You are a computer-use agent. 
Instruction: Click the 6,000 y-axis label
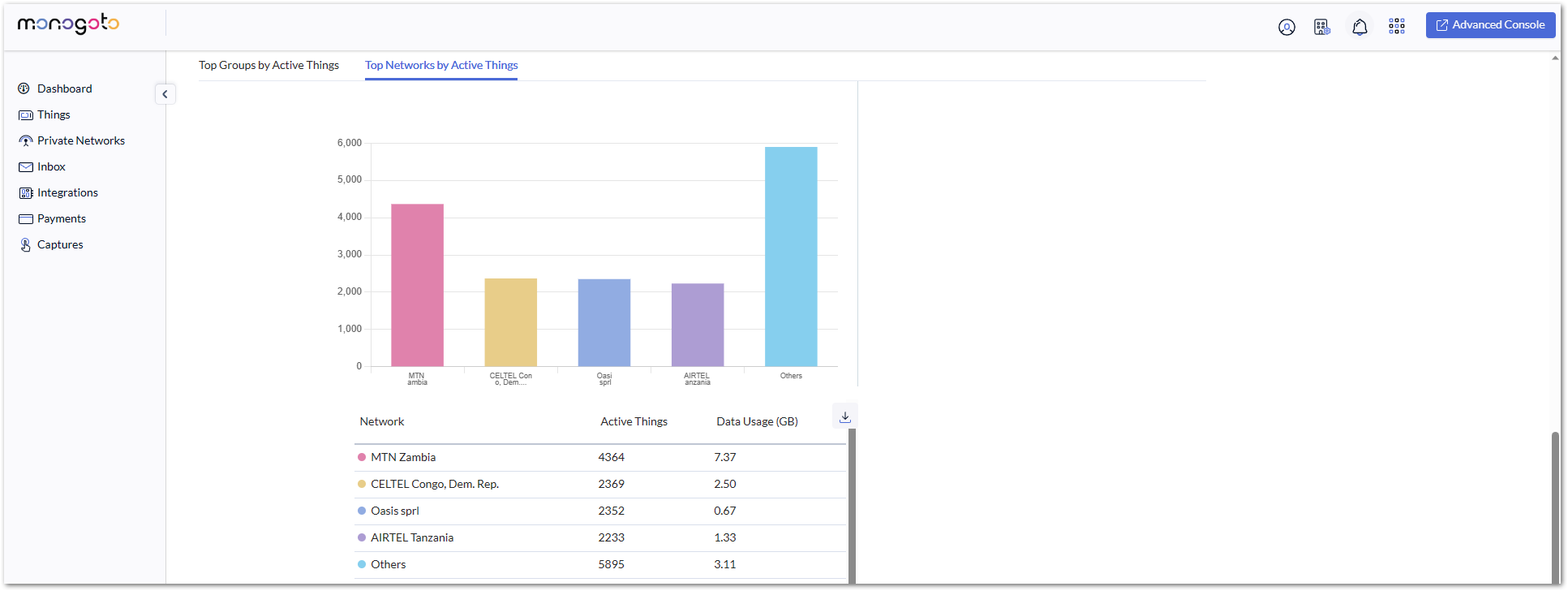pyautogui.click(x=350, y=143)
